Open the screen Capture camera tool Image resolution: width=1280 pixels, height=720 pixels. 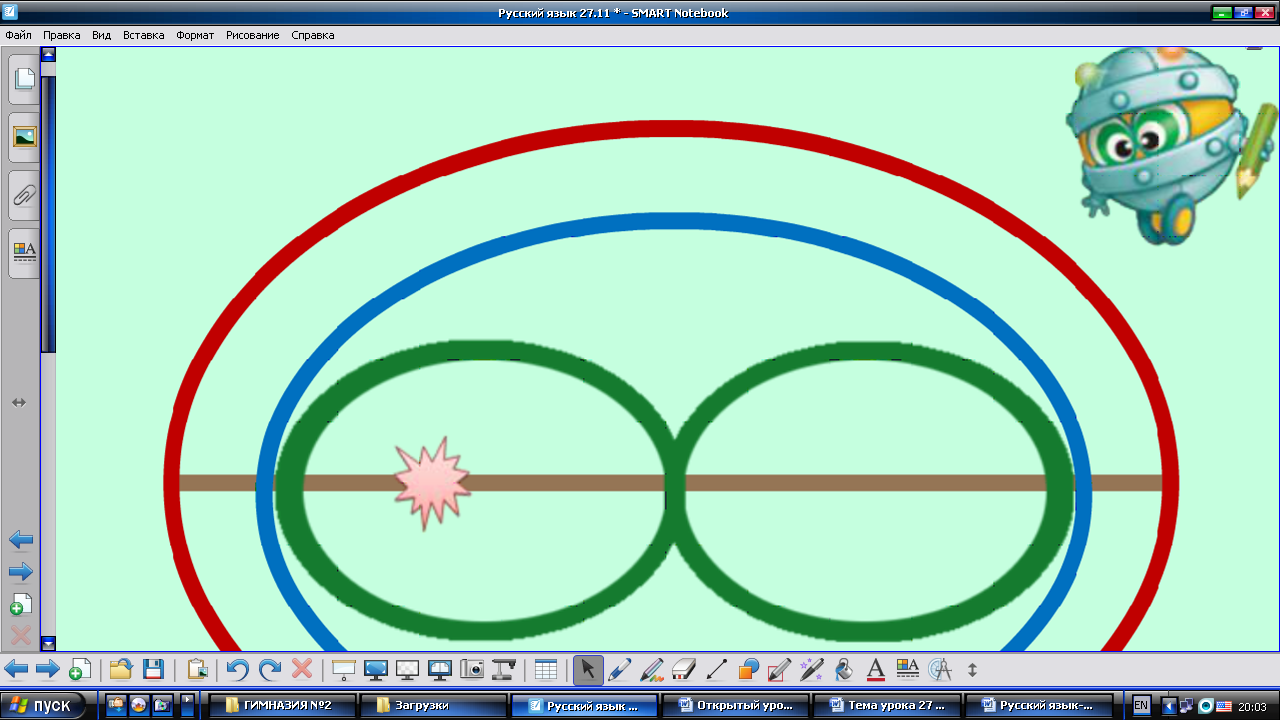472,669
